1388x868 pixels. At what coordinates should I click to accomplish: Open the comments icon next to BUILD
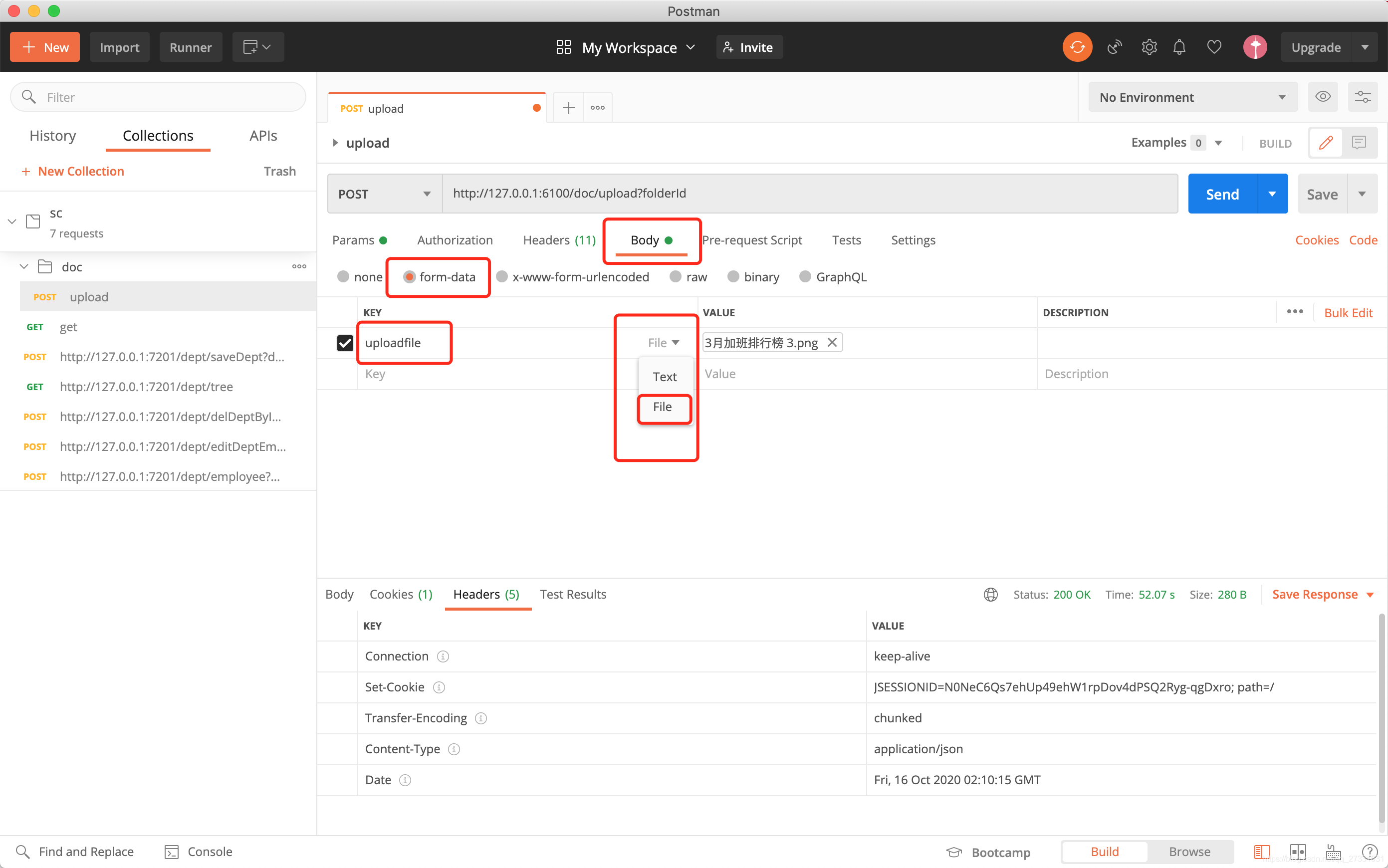pos(1359,142)
